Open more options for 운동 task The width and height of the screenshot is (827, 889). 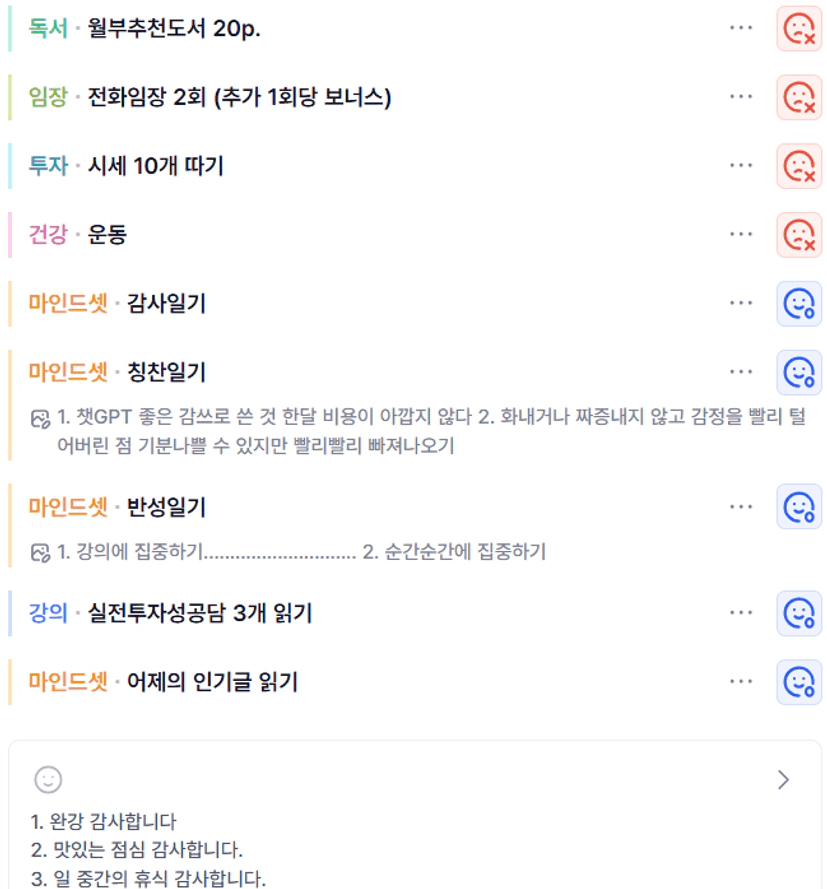741,234
